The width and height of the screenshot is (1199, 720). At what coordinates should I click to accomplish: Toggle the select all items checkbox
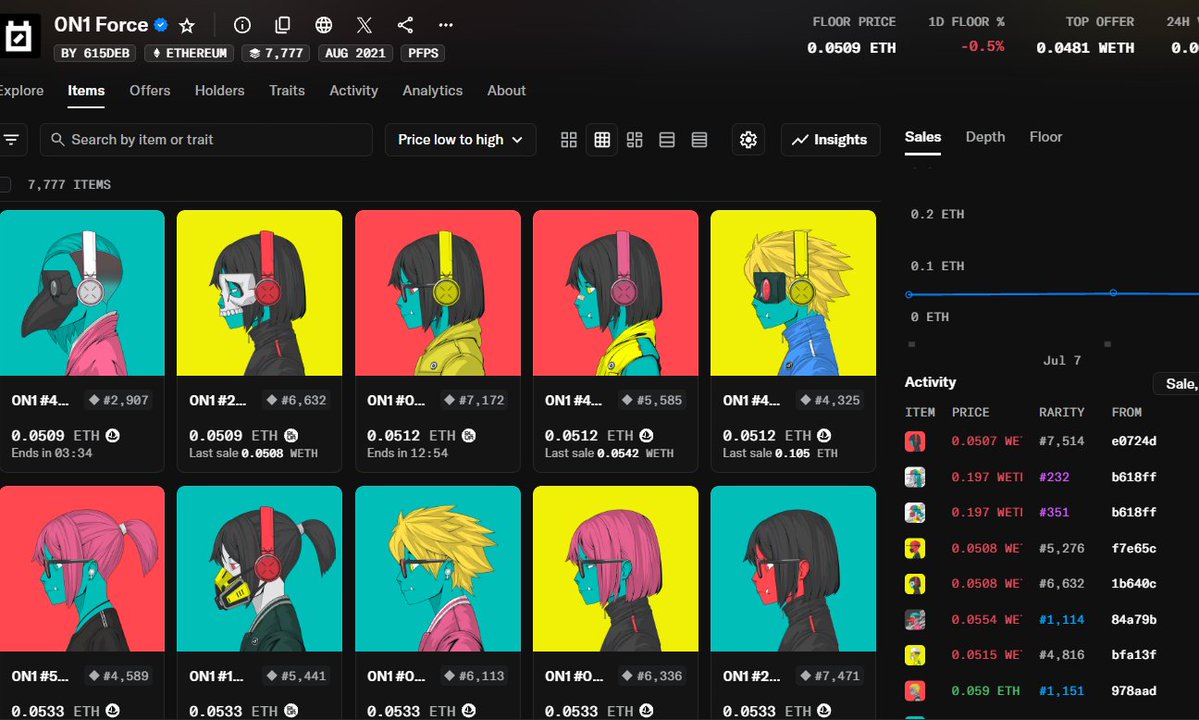tap(5, 184)
